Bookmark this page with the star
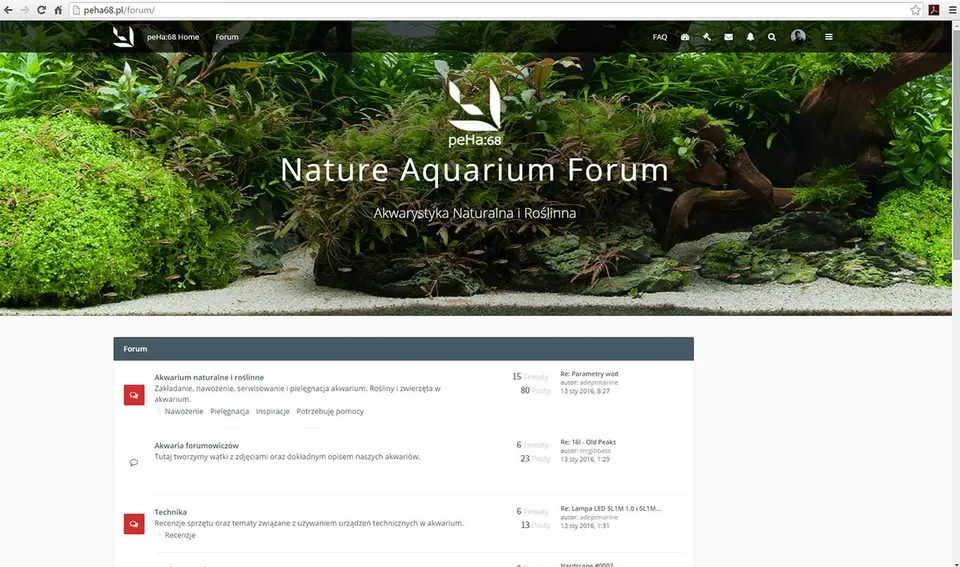This screenshot has width=960, height=567. [915, 10]
